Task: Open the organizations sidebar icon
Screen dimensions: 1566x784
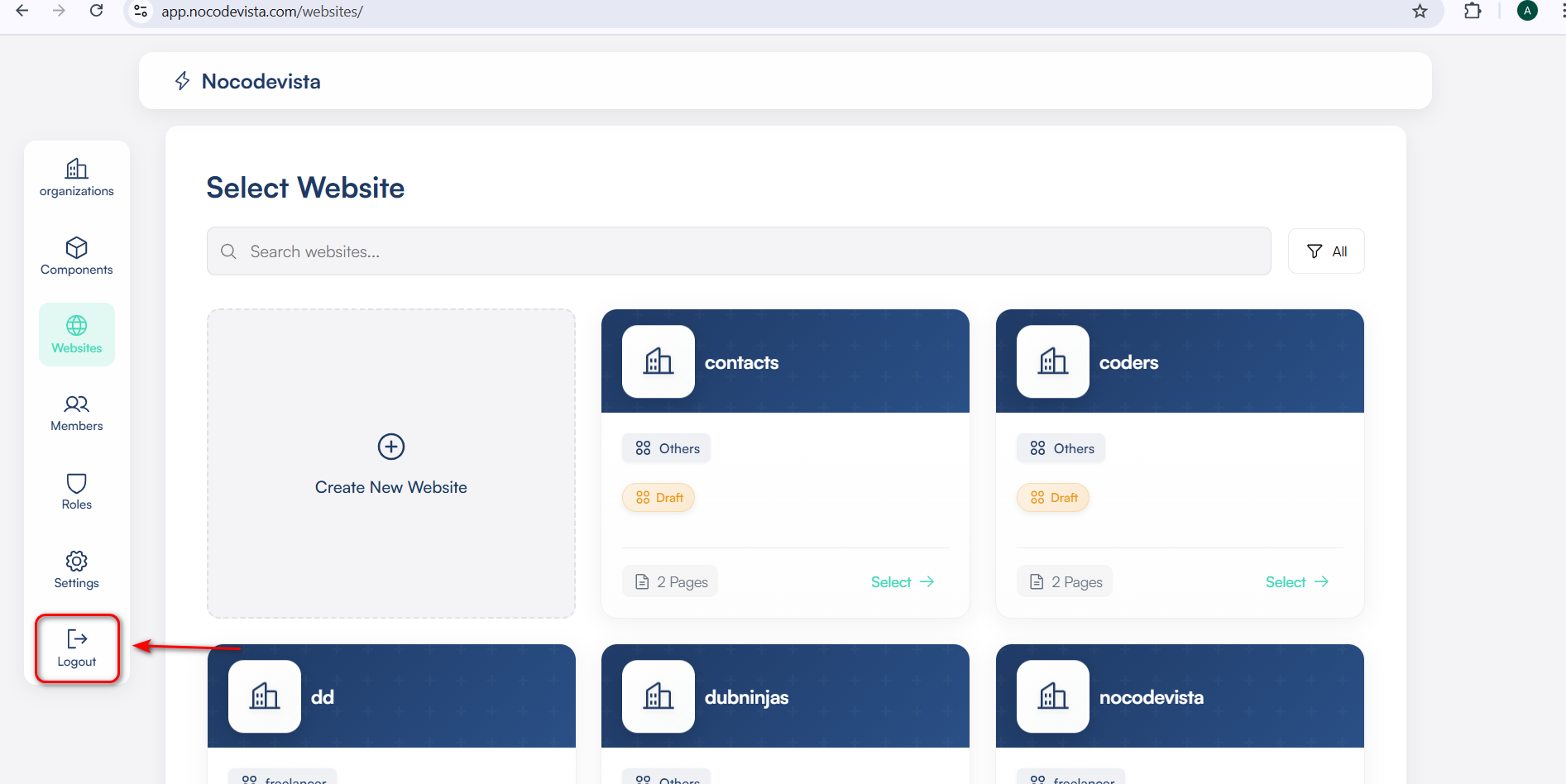Action: pyautogui.click(x=77, y=170)
